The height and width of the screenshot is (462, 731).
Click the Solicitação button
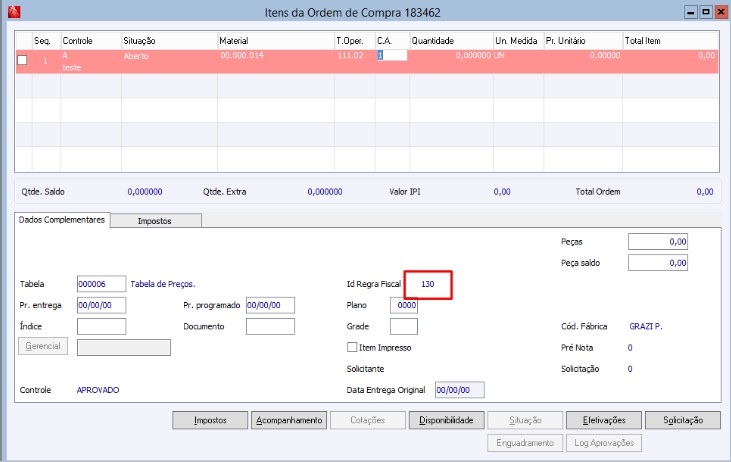click(683, 420)
